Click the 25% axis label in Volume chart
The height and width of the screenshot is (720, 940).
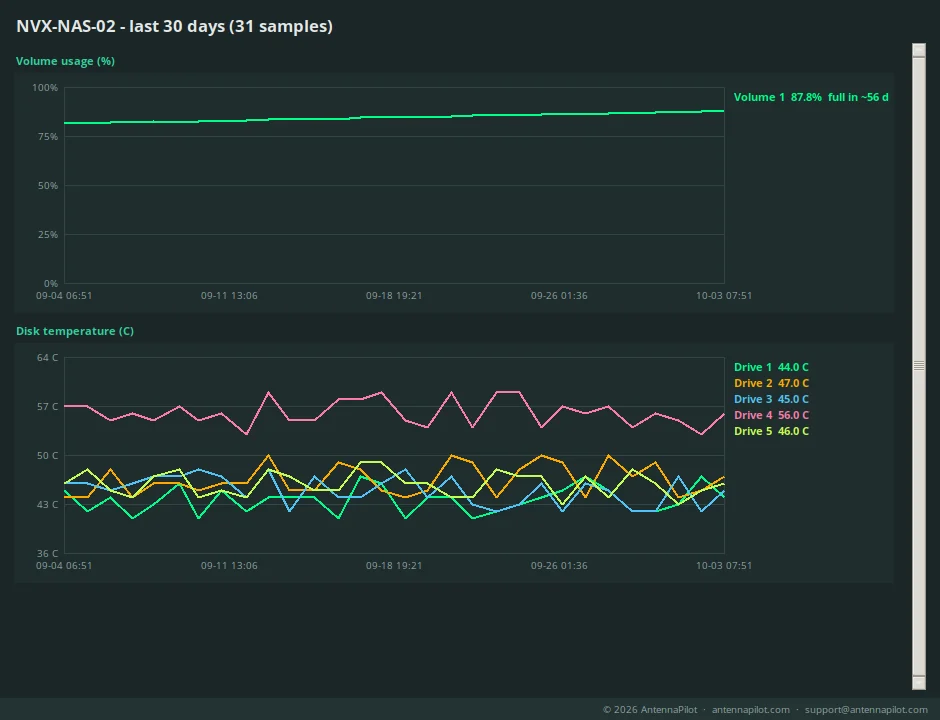click(47, 234)
